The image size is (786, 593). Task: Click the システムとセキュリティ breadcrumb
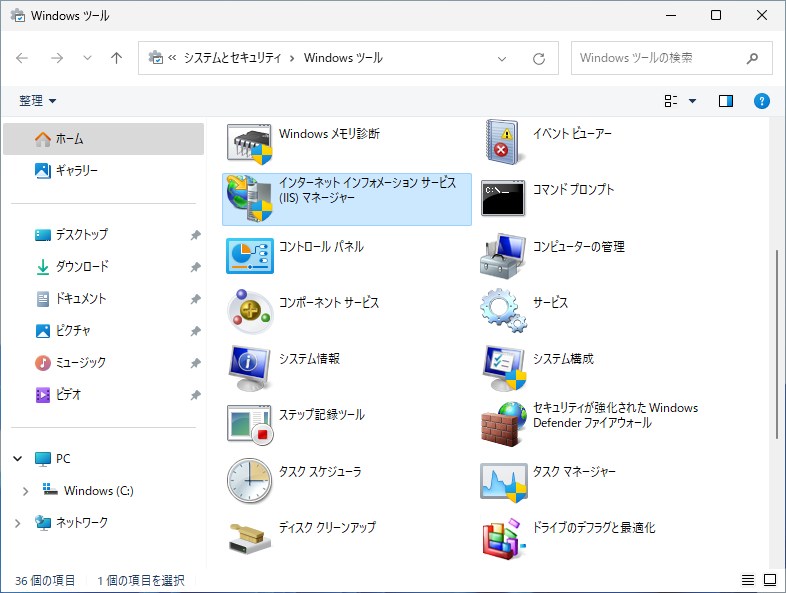233,58
